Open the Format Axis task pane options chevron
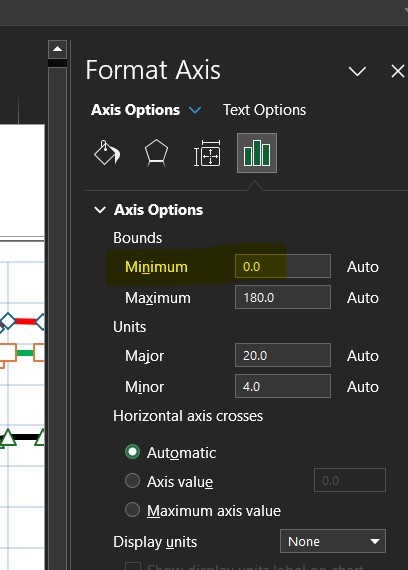Screen dimensions: 408x570 [x=357, y=71]
